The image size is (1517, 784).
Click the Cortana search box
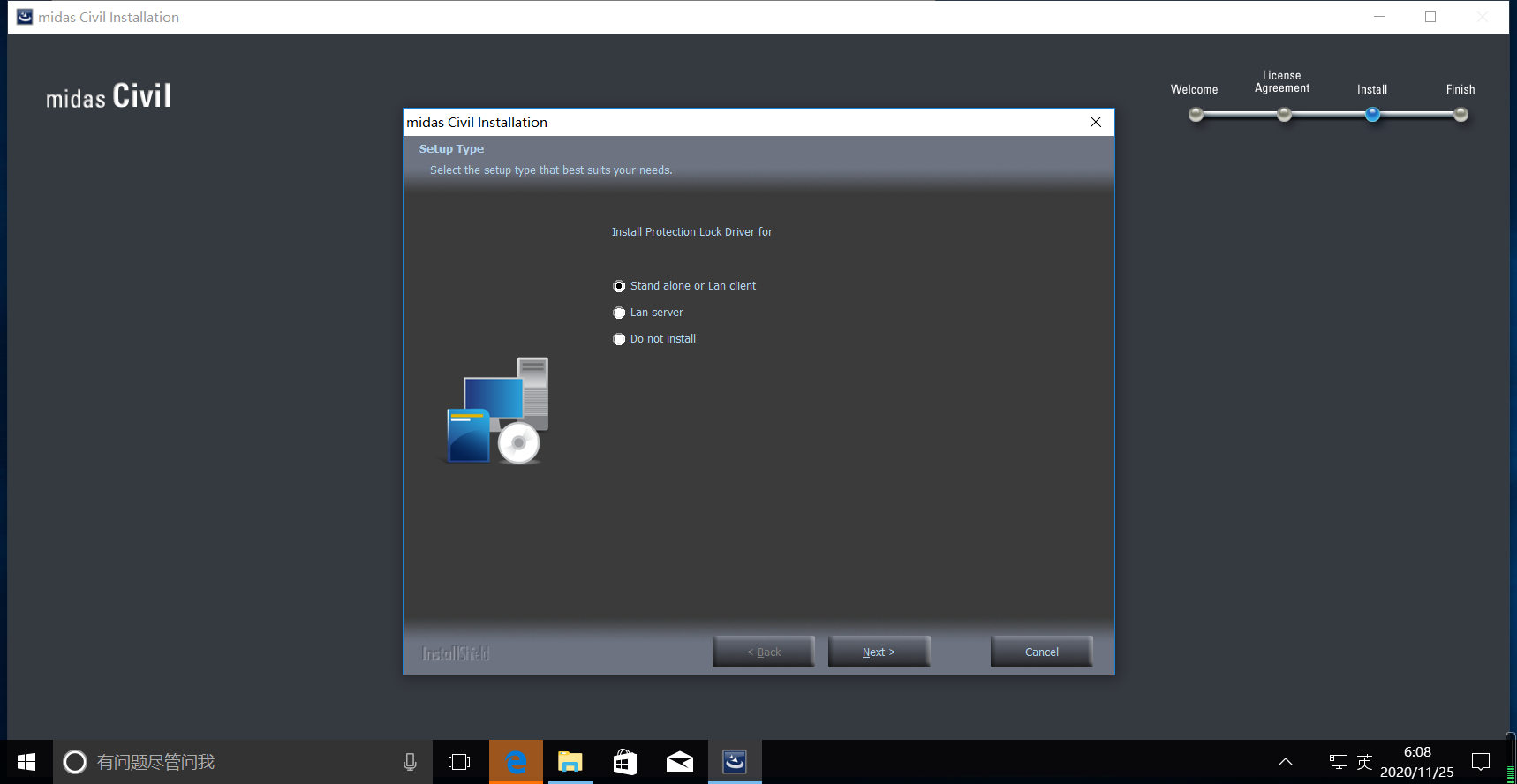point(243,762)
